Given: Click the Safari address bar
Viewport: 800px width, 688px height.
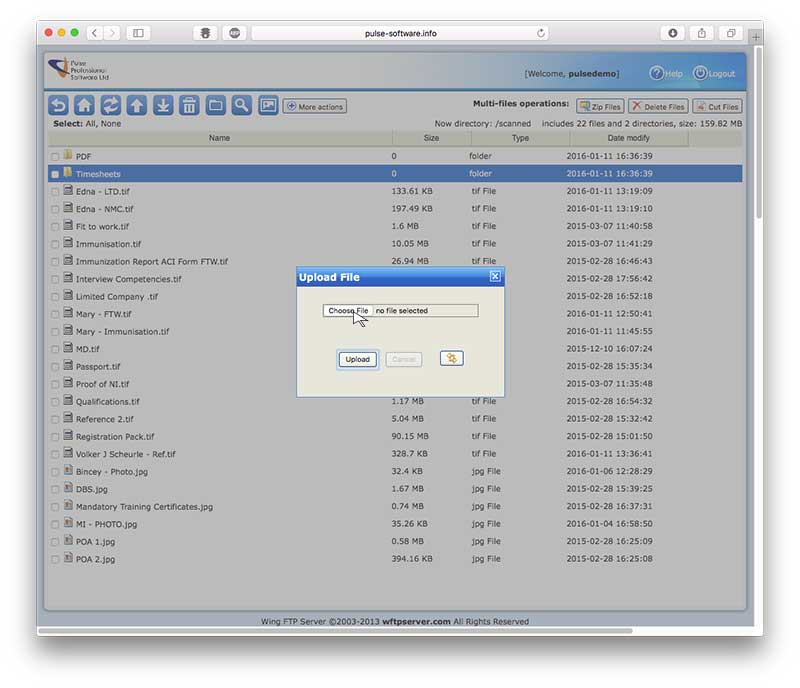Looking at the screenshot, I should pyautogui.click(x=400, y=33).
